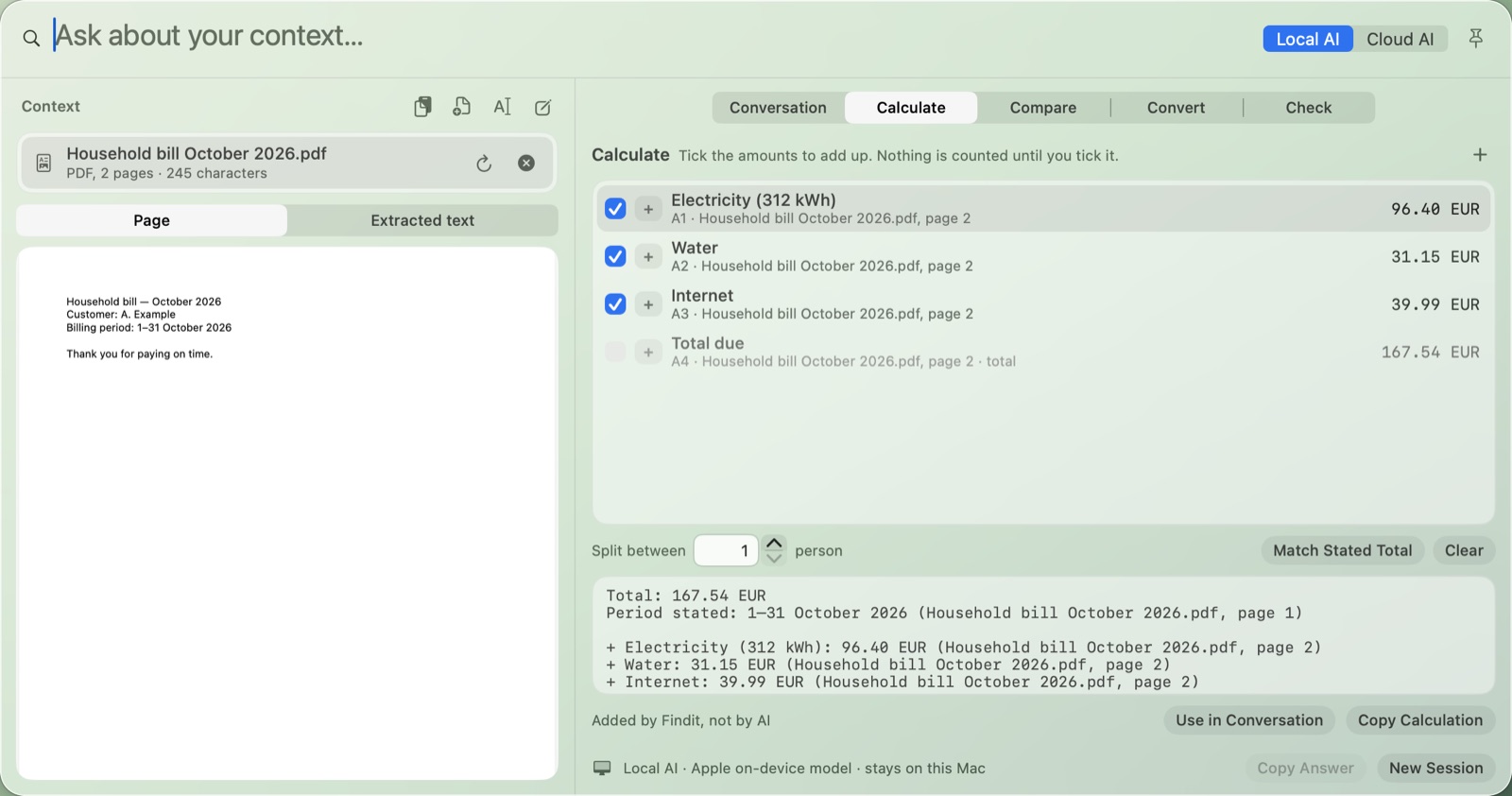Image resolution: width=1512 pixels, height=796 pixels.
Task: Click the text selection AI icon
Action: point(502,107)
